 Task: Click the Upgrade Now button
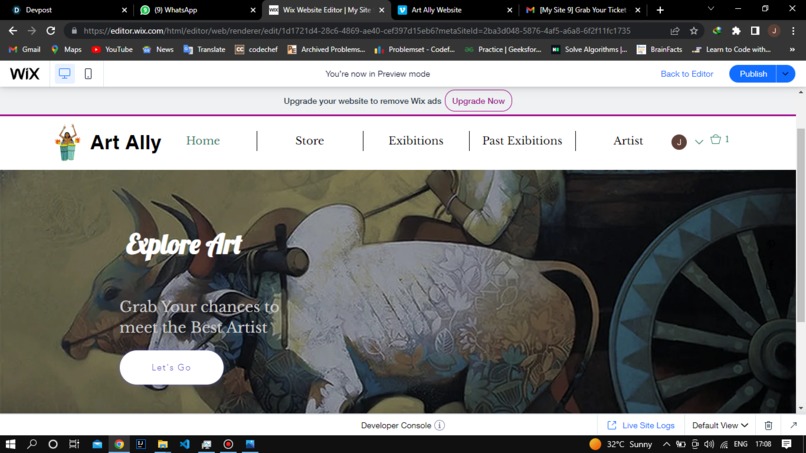pyautogui.click(x=478, y=101)
